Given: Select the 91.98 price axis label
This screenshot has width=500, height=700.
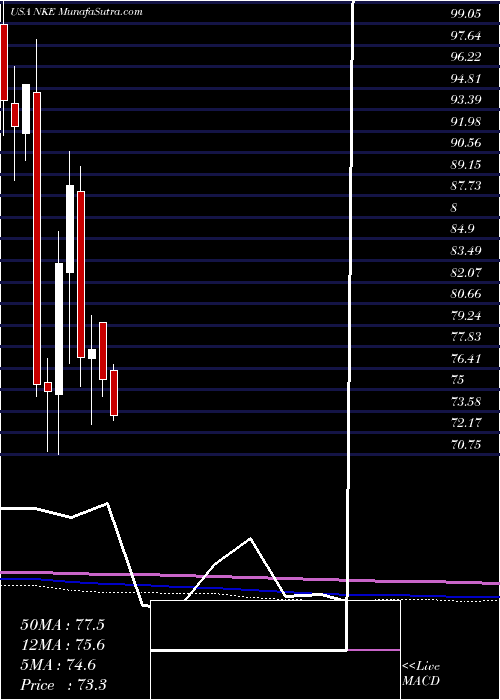Looking at the screenshot, I should tap(466, 121).
